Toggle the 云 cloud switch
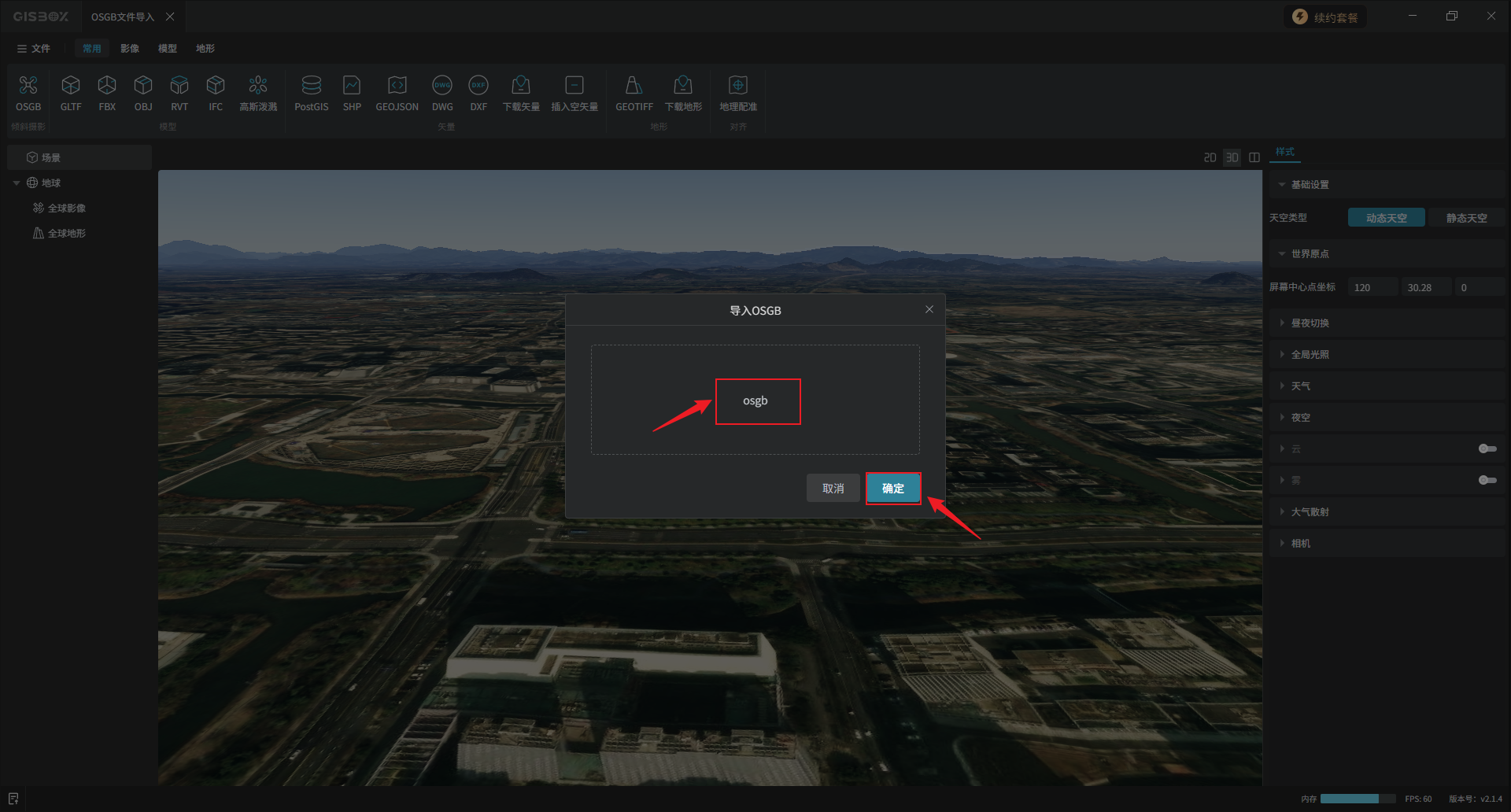The width and height of the screenshot is (1511, 812). tap(1487, 448)
